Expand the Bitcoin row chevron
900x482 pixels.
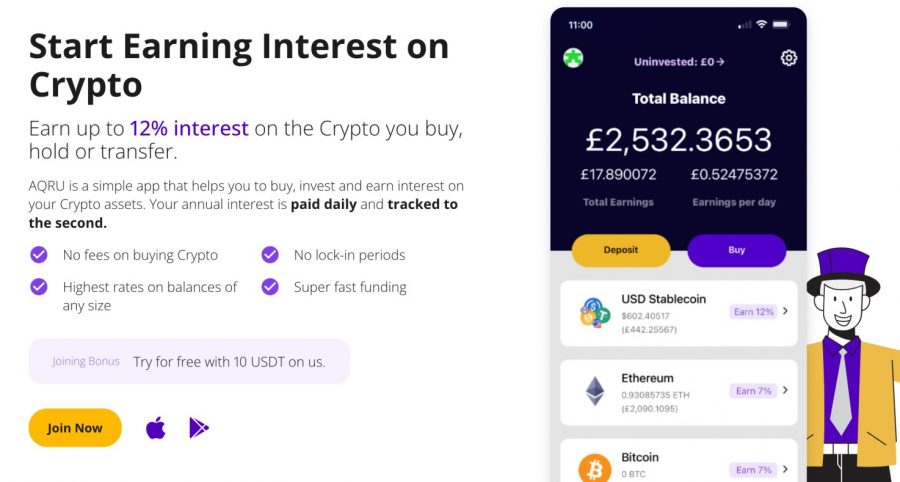tap(785, 469)
